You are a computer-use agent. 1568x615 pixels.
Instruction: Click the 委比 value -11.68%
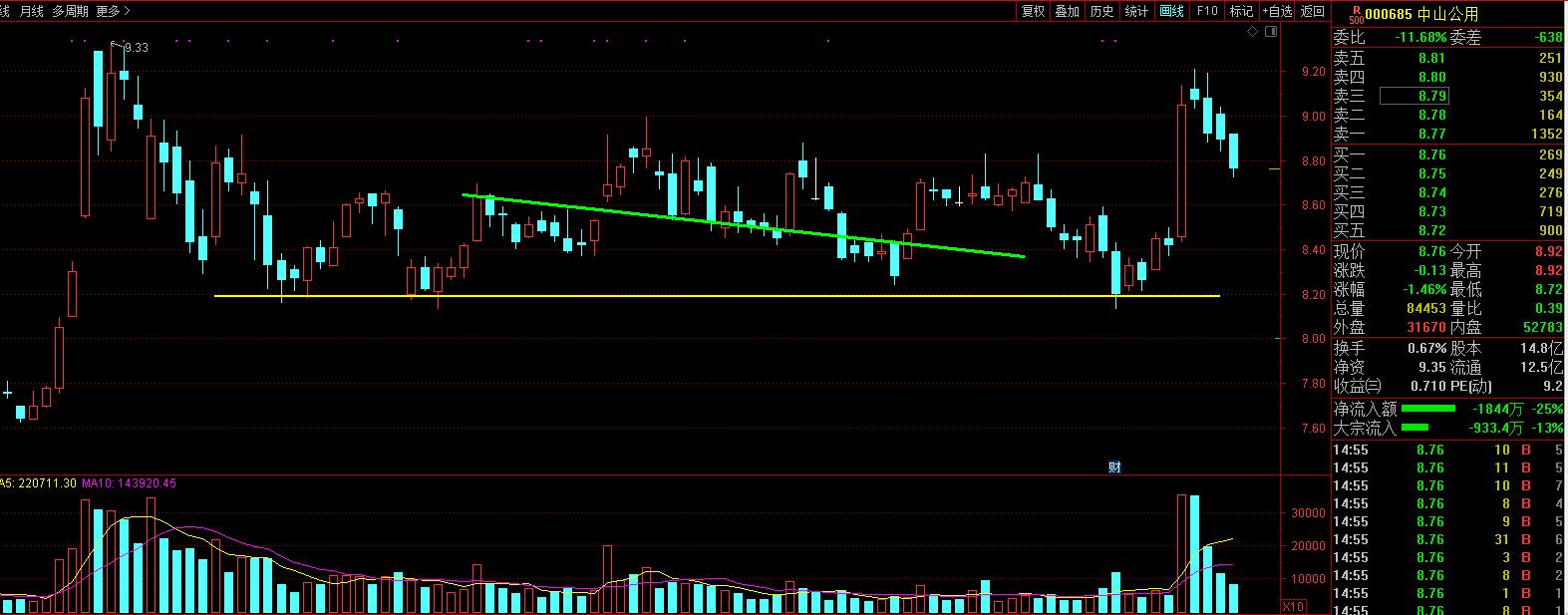[1419, 37]
